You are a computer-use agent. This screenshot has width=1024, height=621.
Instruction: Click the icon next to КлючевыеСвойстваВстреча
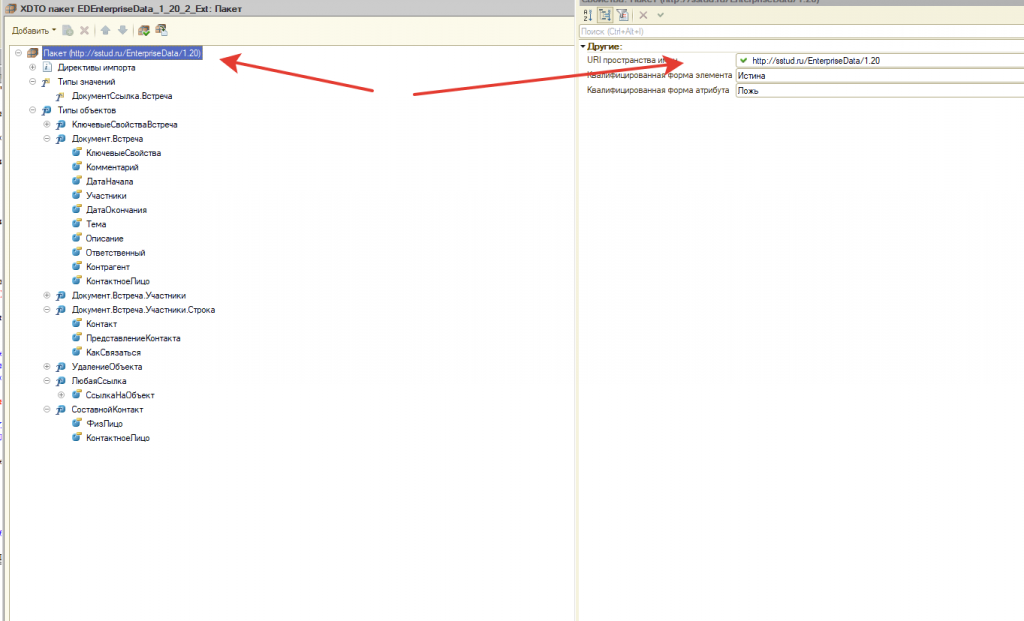point(61,125)
